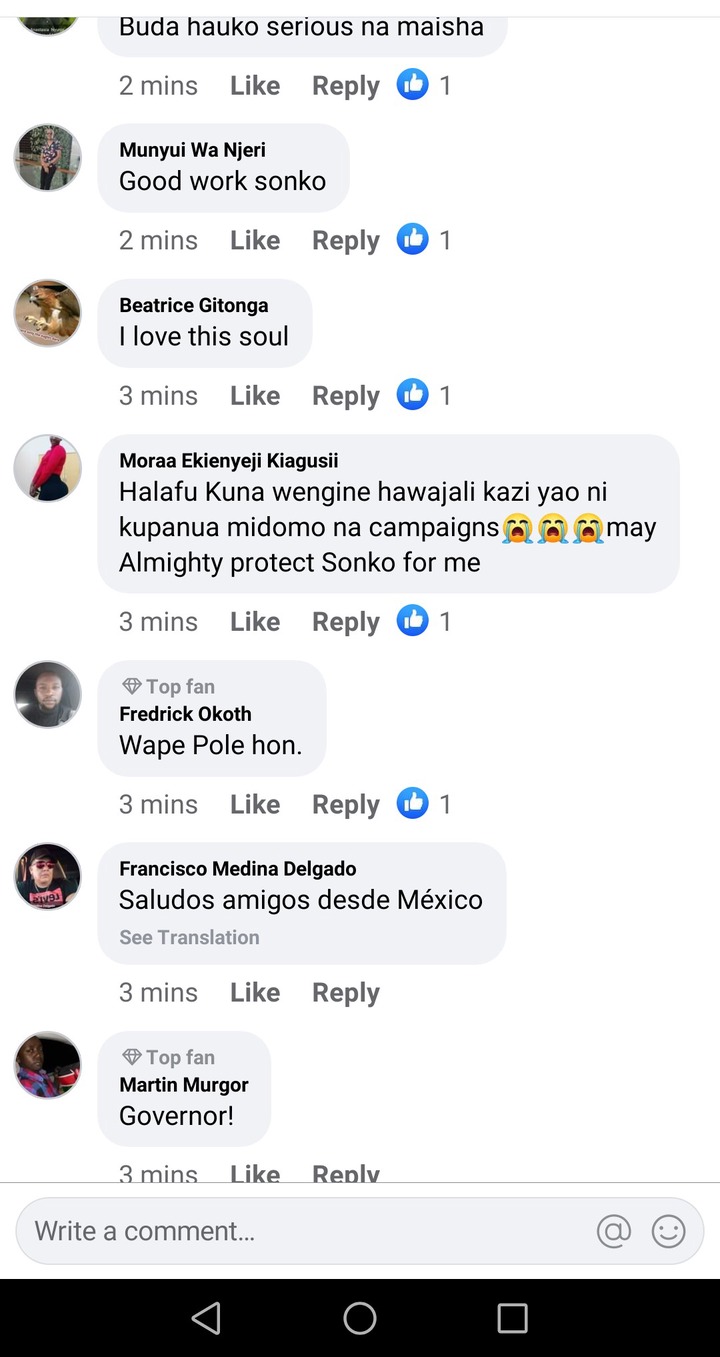The width and height of the screenshot is (720, 1357).
Task: Reply to Fredrick Okoth's comment
Action: [345, 804]
